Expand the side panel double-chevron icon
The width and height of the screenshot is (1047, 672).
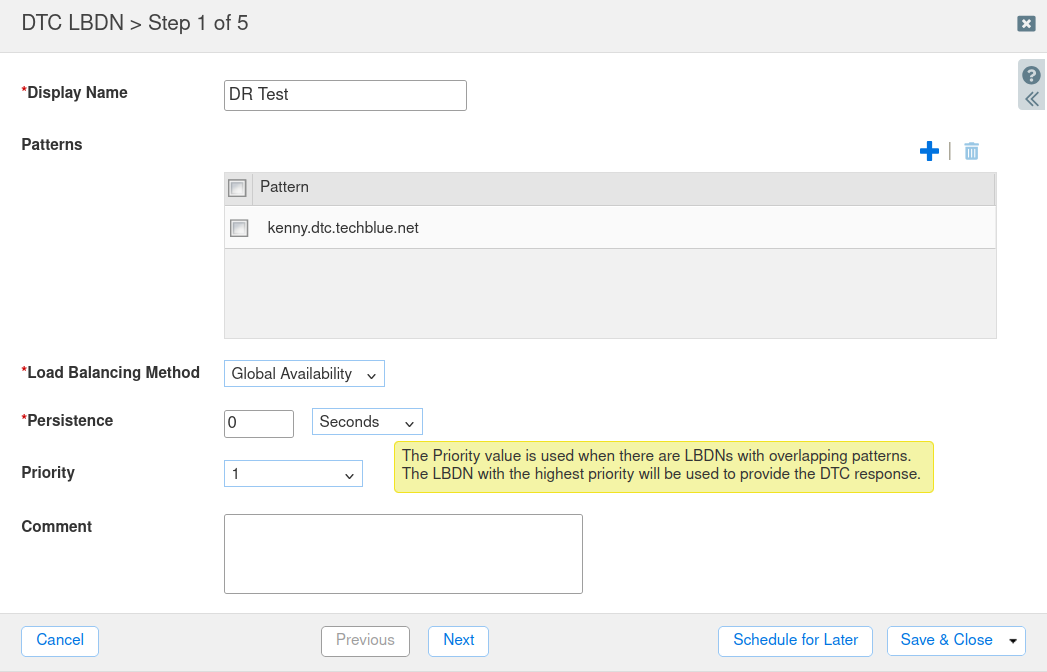1032,99
